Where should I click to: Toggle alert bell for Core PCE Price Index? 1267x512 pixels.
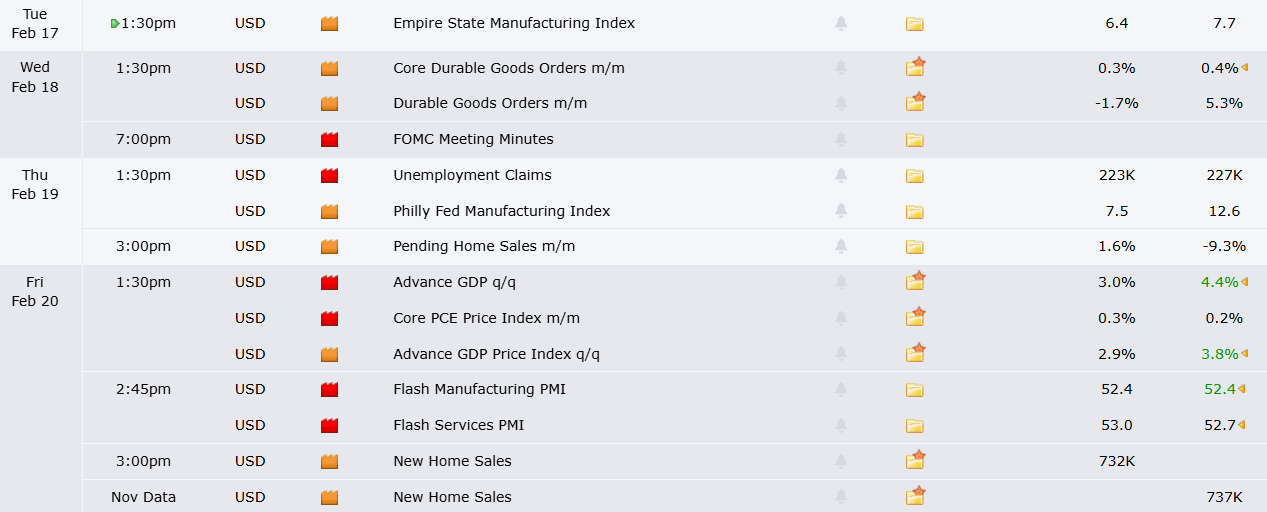[841, 318]
